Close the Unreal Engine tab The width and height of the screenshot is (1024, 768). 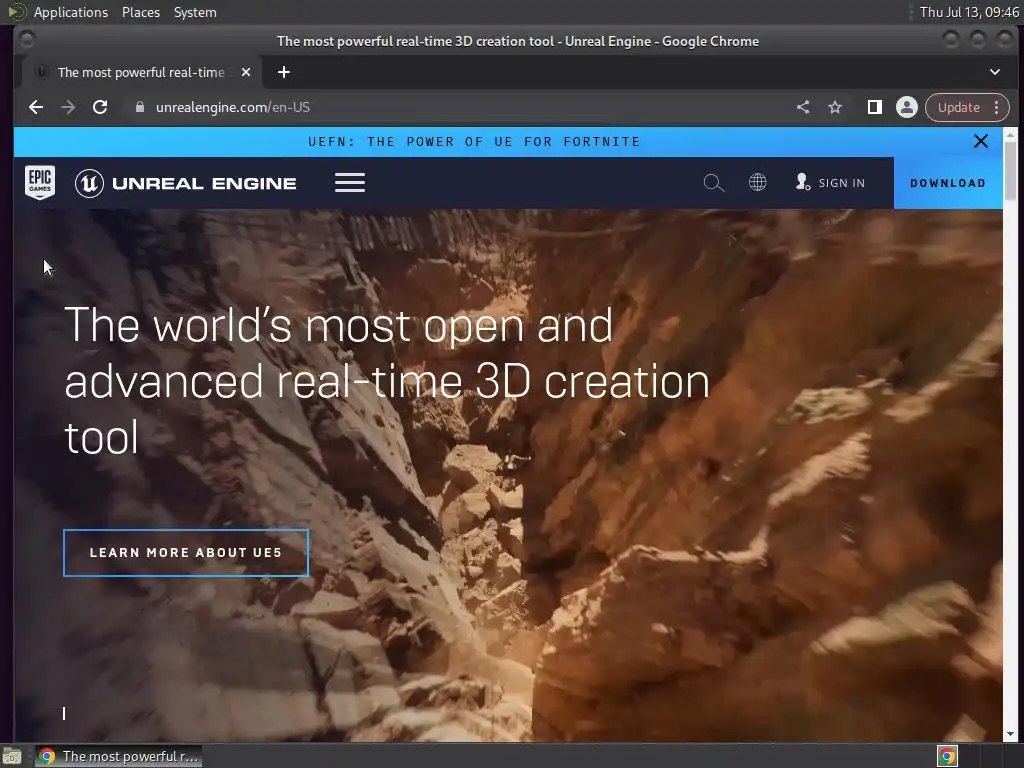(246, 72)
